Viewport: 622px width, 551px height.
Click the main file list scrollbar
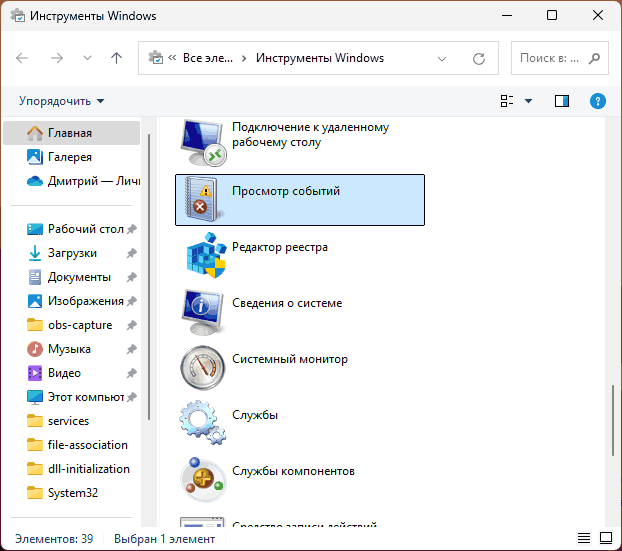click(x=612, y=420)
